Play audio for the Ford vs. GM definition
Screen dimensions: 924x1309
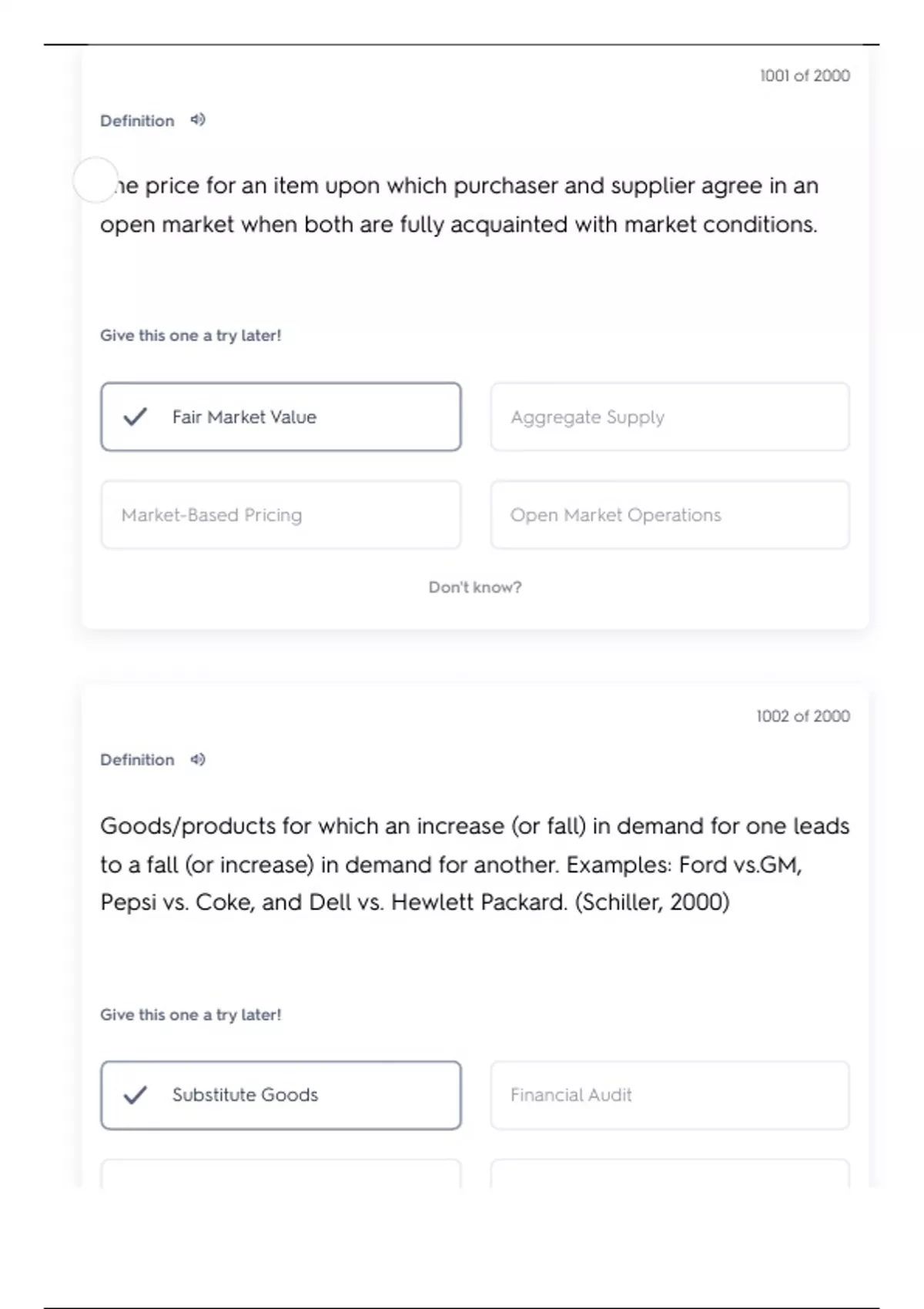pos(198,760)
